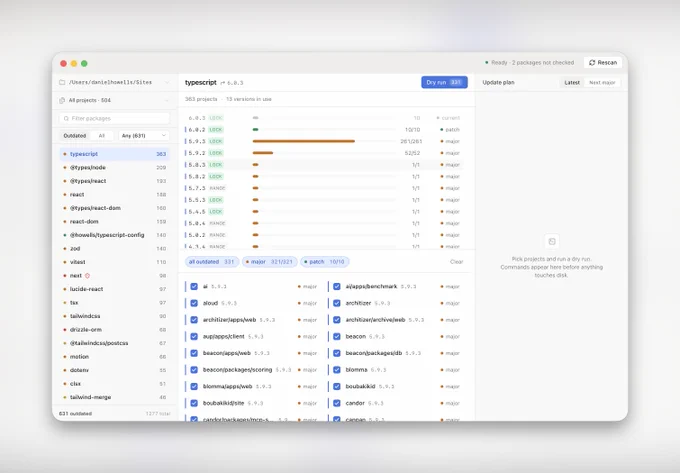Click Clear to reset selection

tap(457, 262)
